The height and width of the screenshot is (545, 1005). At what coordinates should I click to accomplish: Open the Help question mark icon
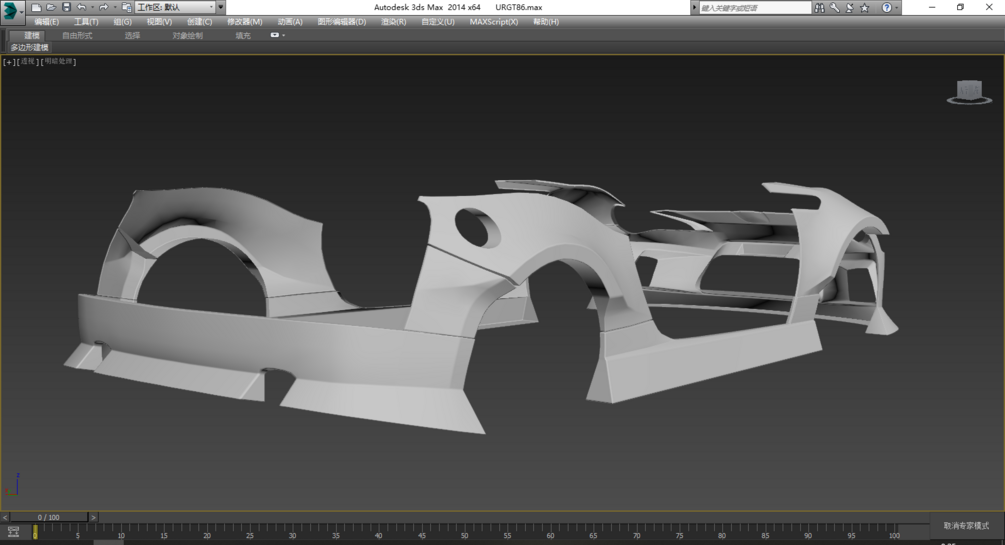coord(886,8)
